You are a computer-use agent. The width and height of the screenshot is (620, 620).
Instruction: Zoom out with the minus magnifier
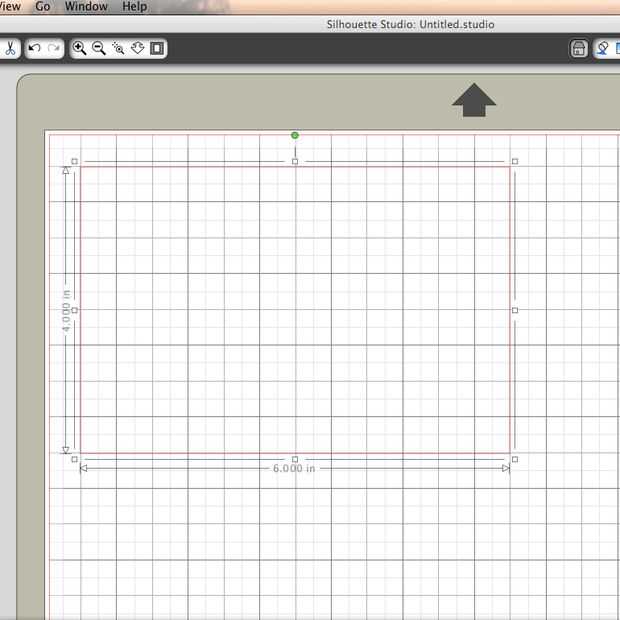98,48
